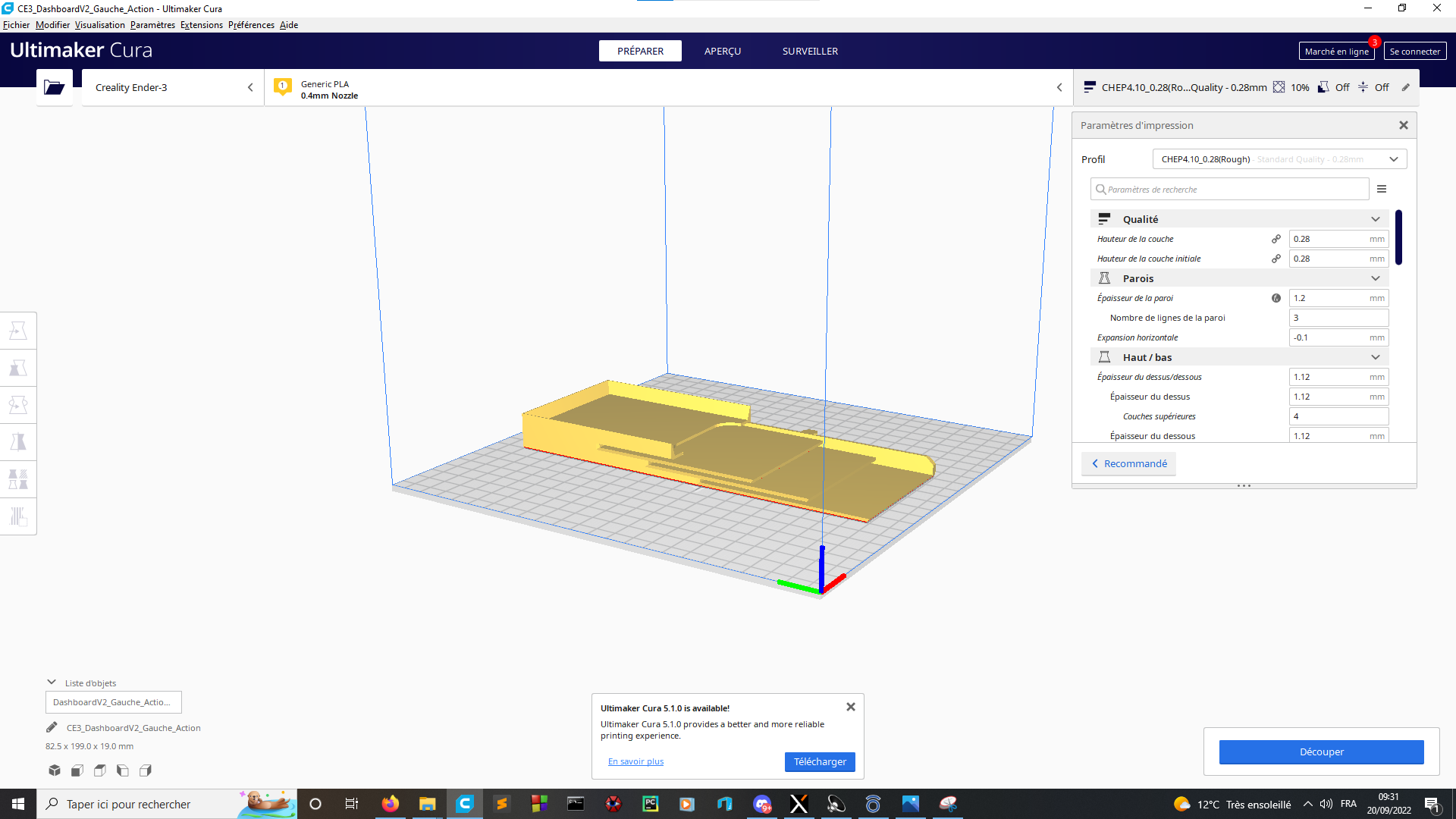Click the Expansion horizontale value field

click(1338, 337)
